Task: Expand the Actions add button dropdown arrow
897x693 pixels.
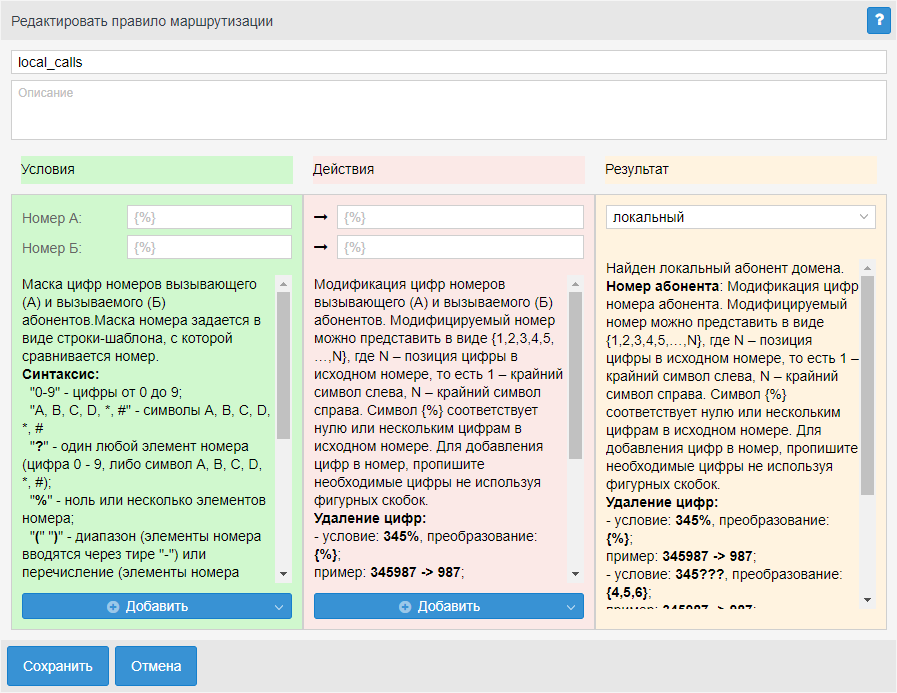Action: tap(570, 606)
